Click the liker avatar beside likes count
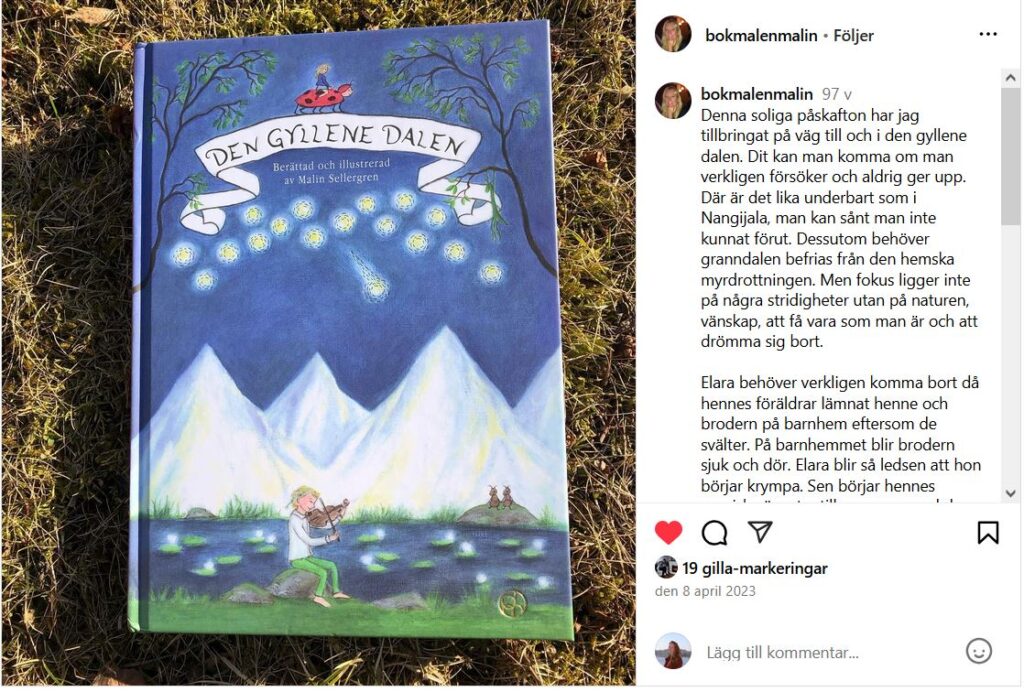This screenshot has height=692, width=1024. 666,568
